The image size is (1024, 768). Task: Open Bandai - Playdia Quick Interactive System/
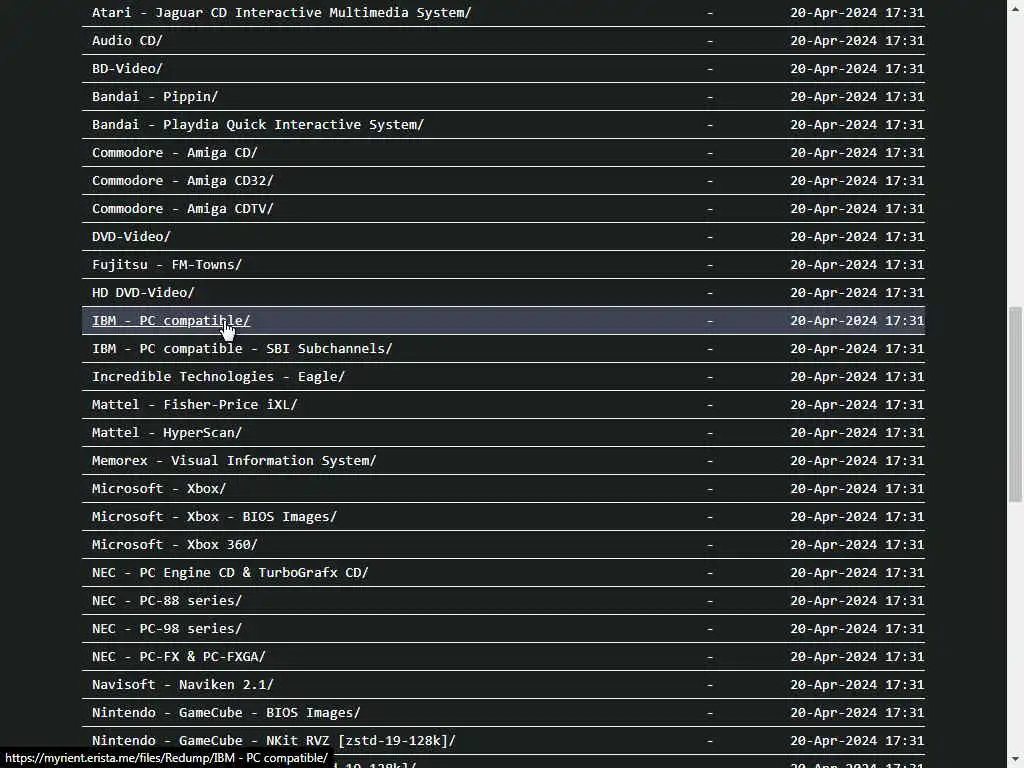coord(258,125)
